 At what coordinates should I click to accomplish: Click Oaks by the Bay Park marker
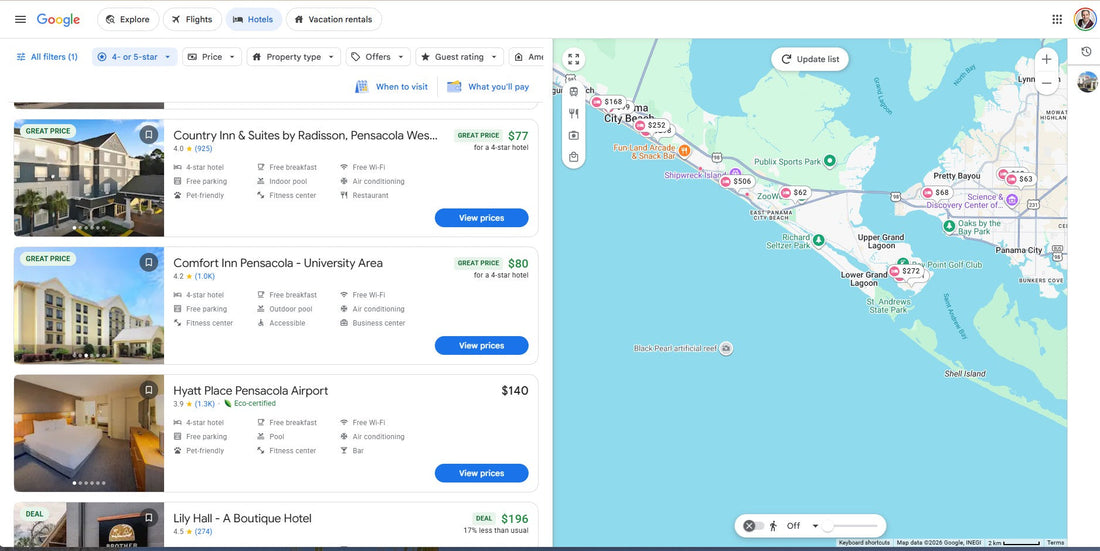(949, 227)
